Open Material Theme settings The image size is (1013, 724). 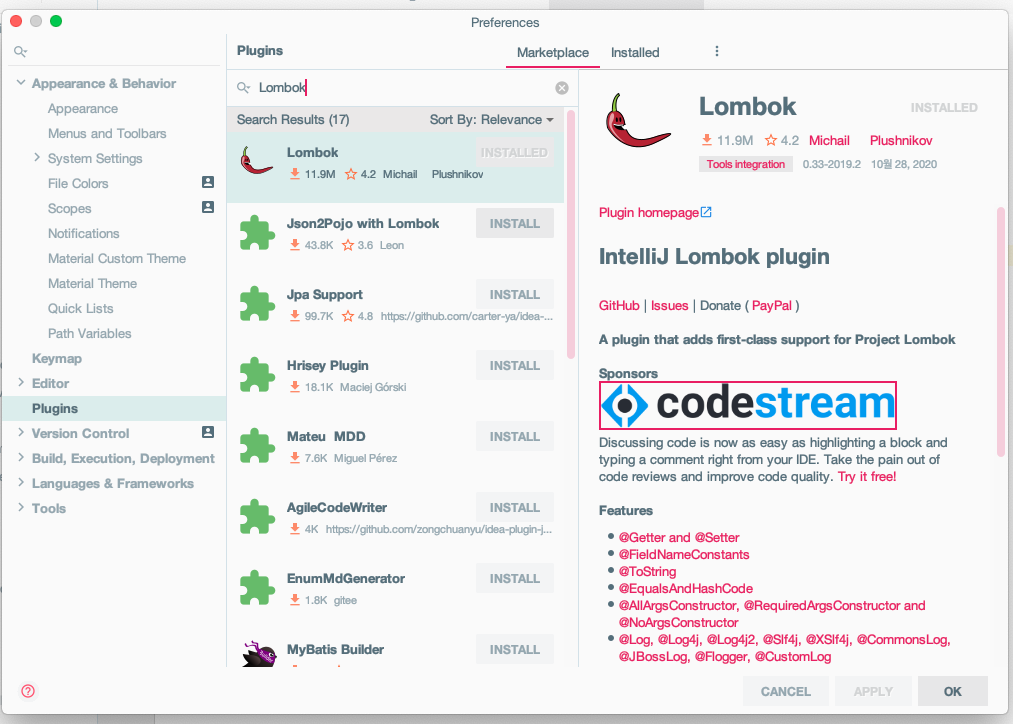(92, 284)
